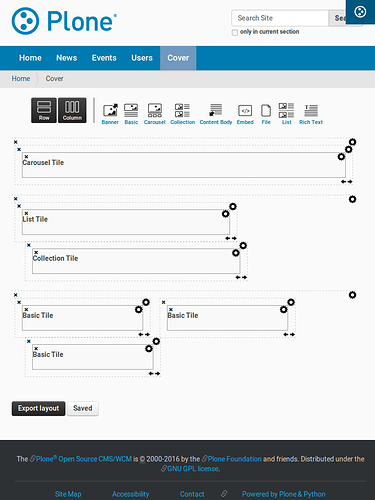Click the Export layout button

pyautogui.click(x=38, y=408)
